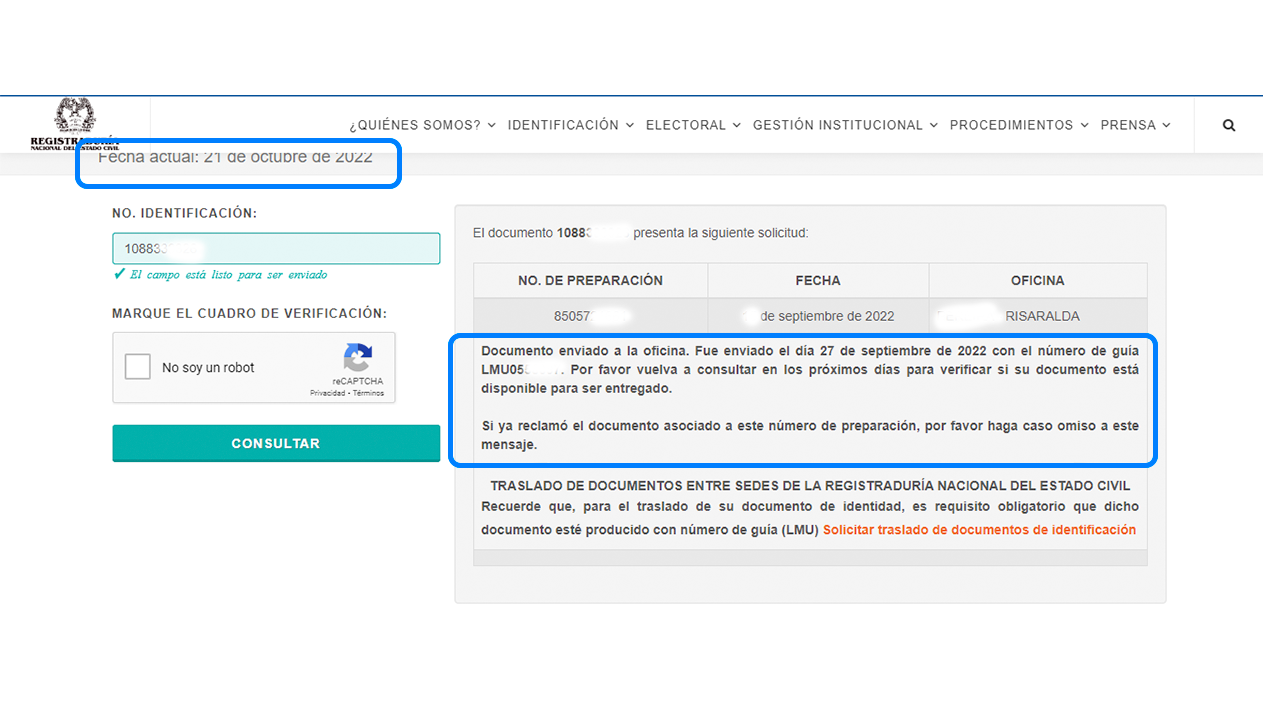Open the reCAPTCHA Términos link

(x=368, y=394)
